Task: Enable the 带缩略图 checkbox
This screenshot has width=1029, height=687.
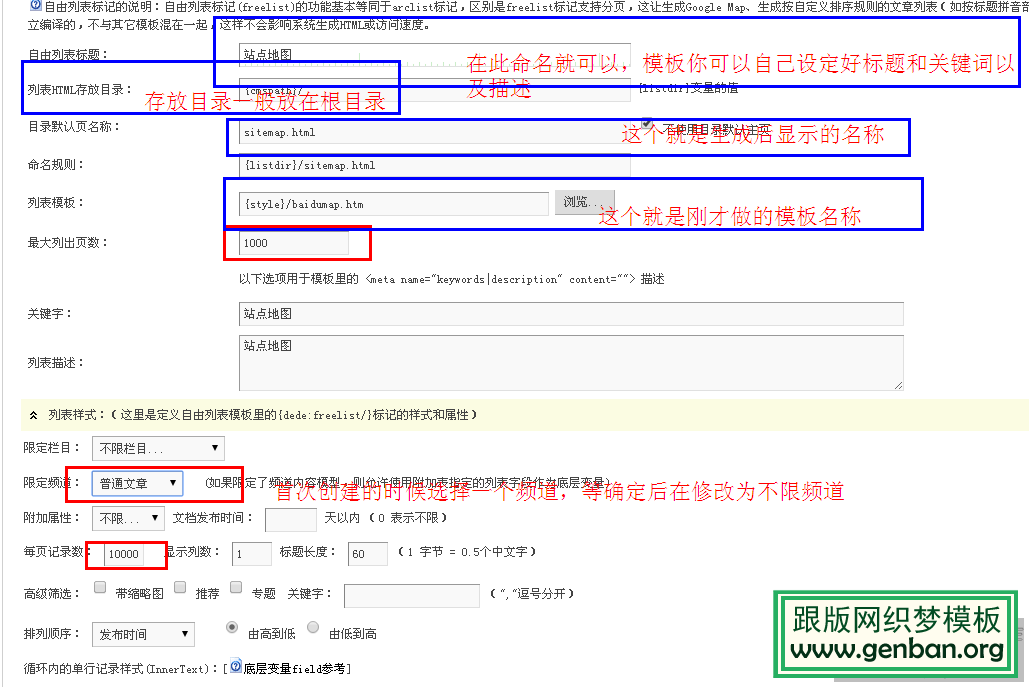Action: point(100,587)
